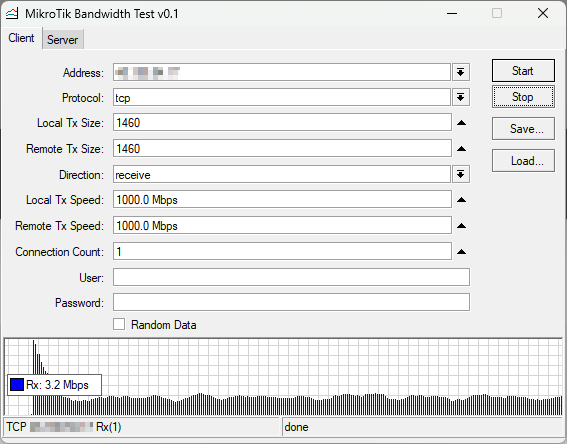Click the bandwidth graph area

tap(283, 377)
